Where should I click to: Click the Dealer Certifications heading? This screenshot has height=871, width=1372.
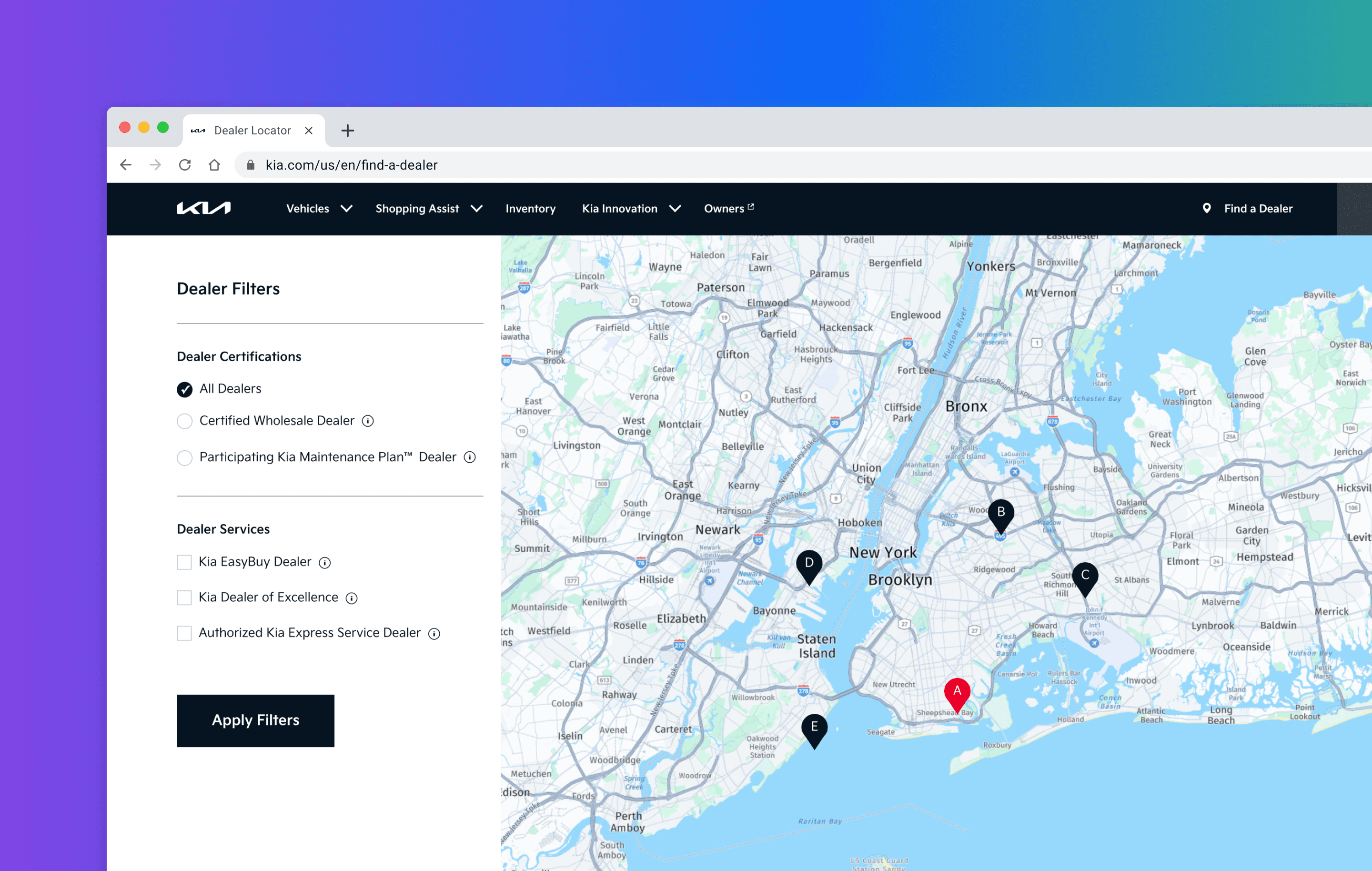pos(239,357)
